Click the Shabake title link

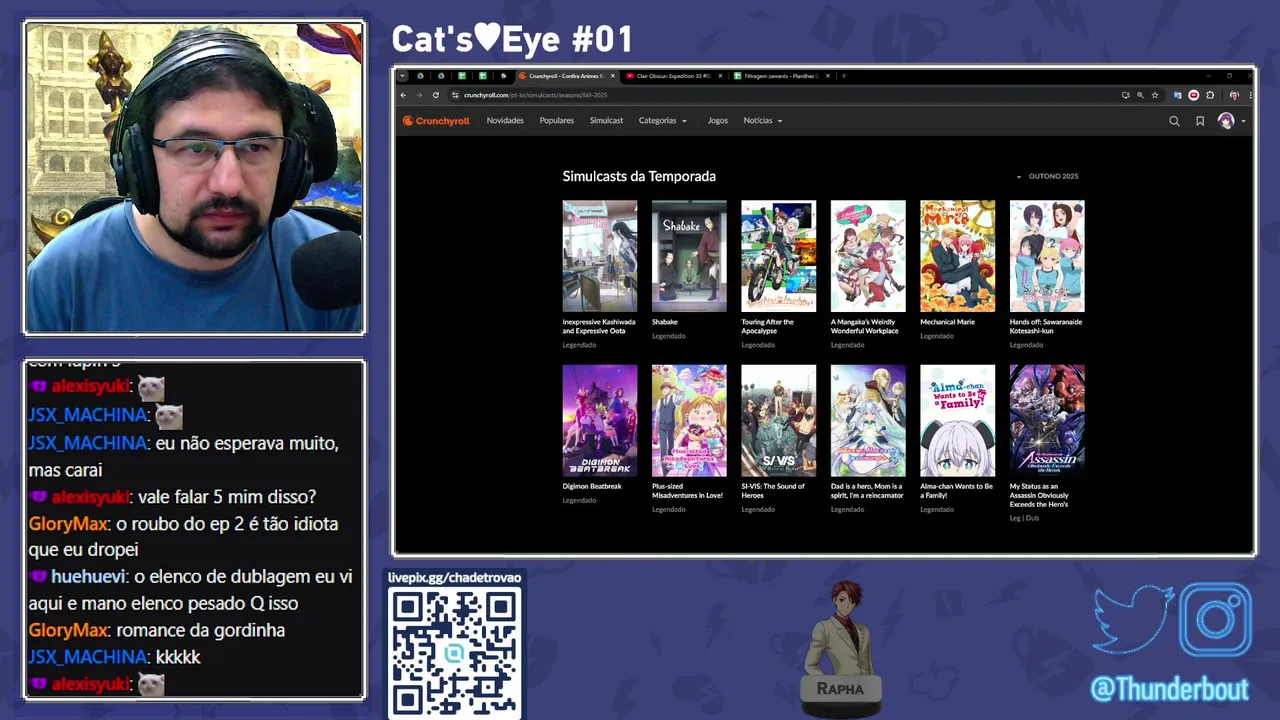[665, 322]
